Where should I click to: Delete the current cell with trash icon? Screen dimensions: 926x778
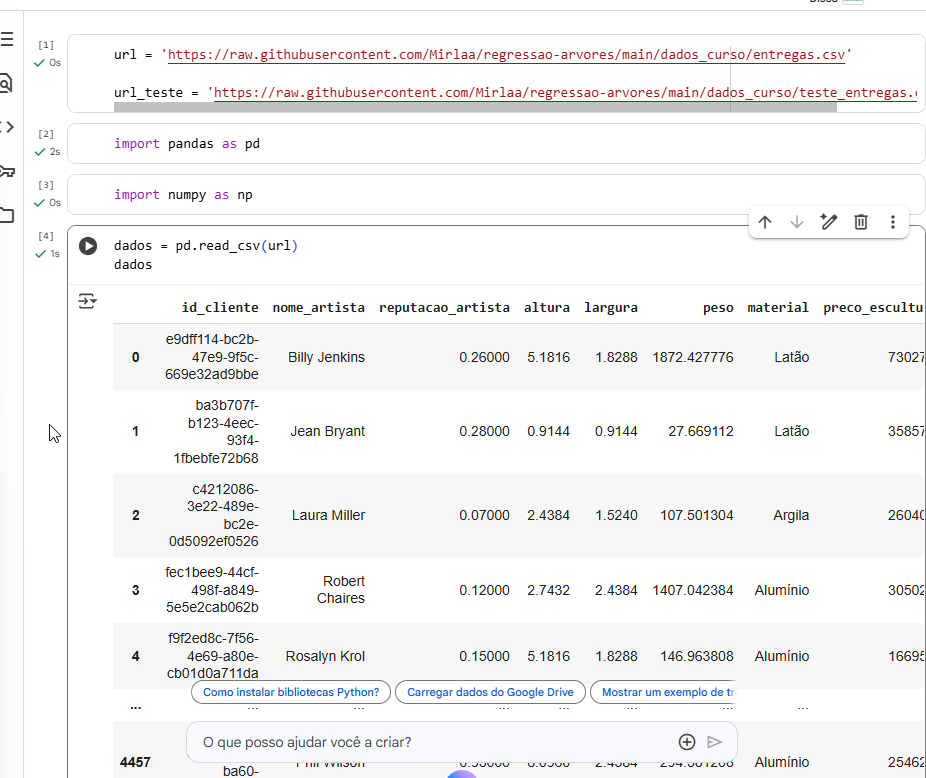860,222
